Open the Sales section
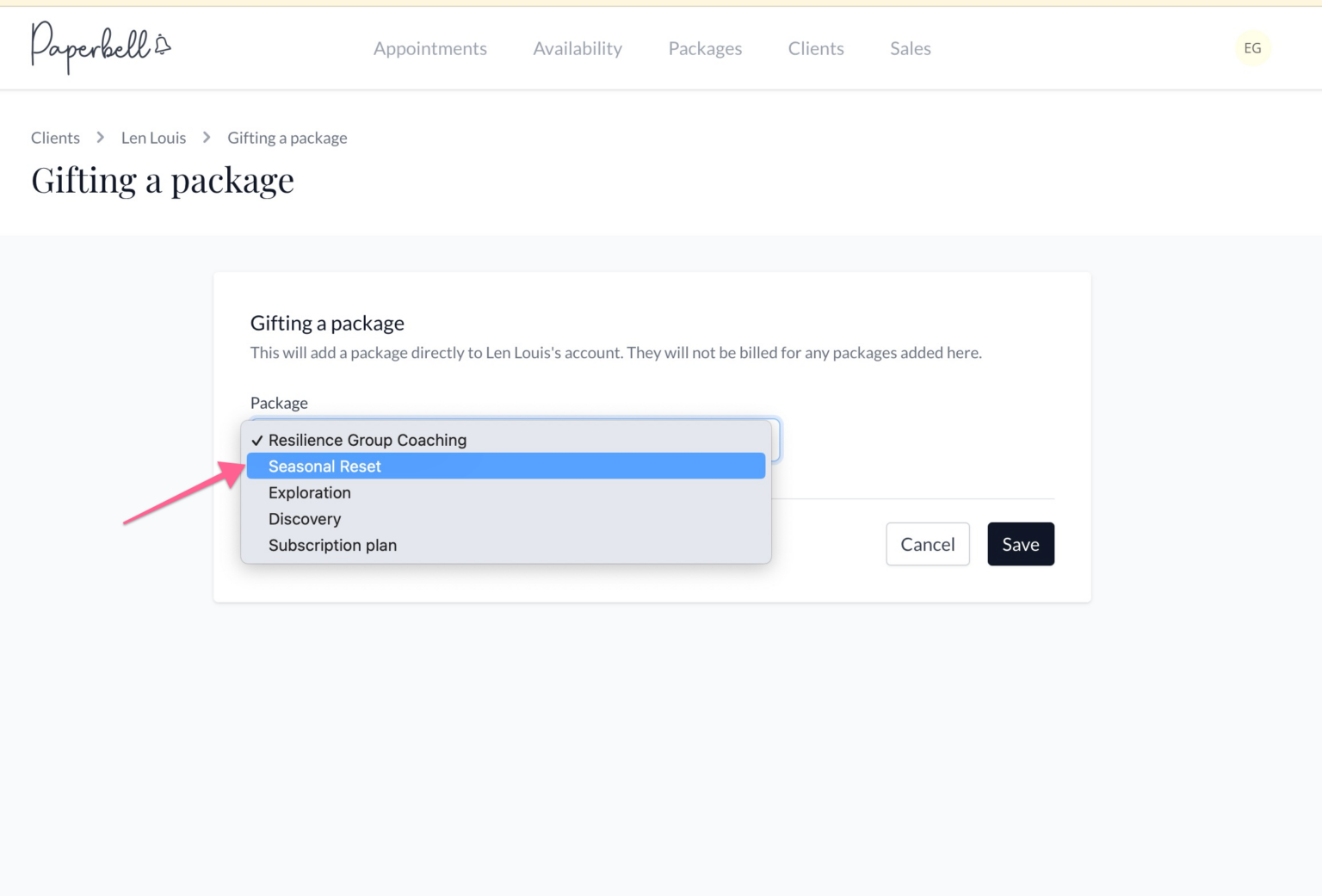Viewport: 1322px width, 896px height. [x=910, y=49]
